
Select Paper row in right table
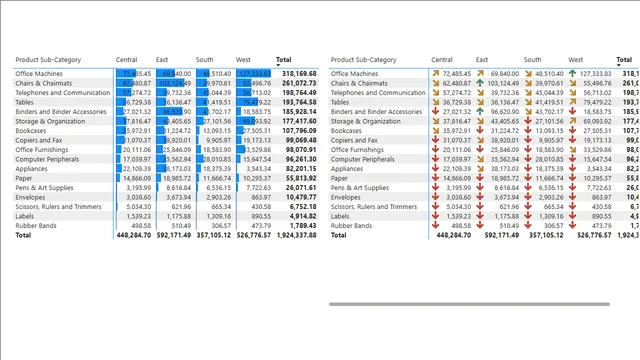339,178
